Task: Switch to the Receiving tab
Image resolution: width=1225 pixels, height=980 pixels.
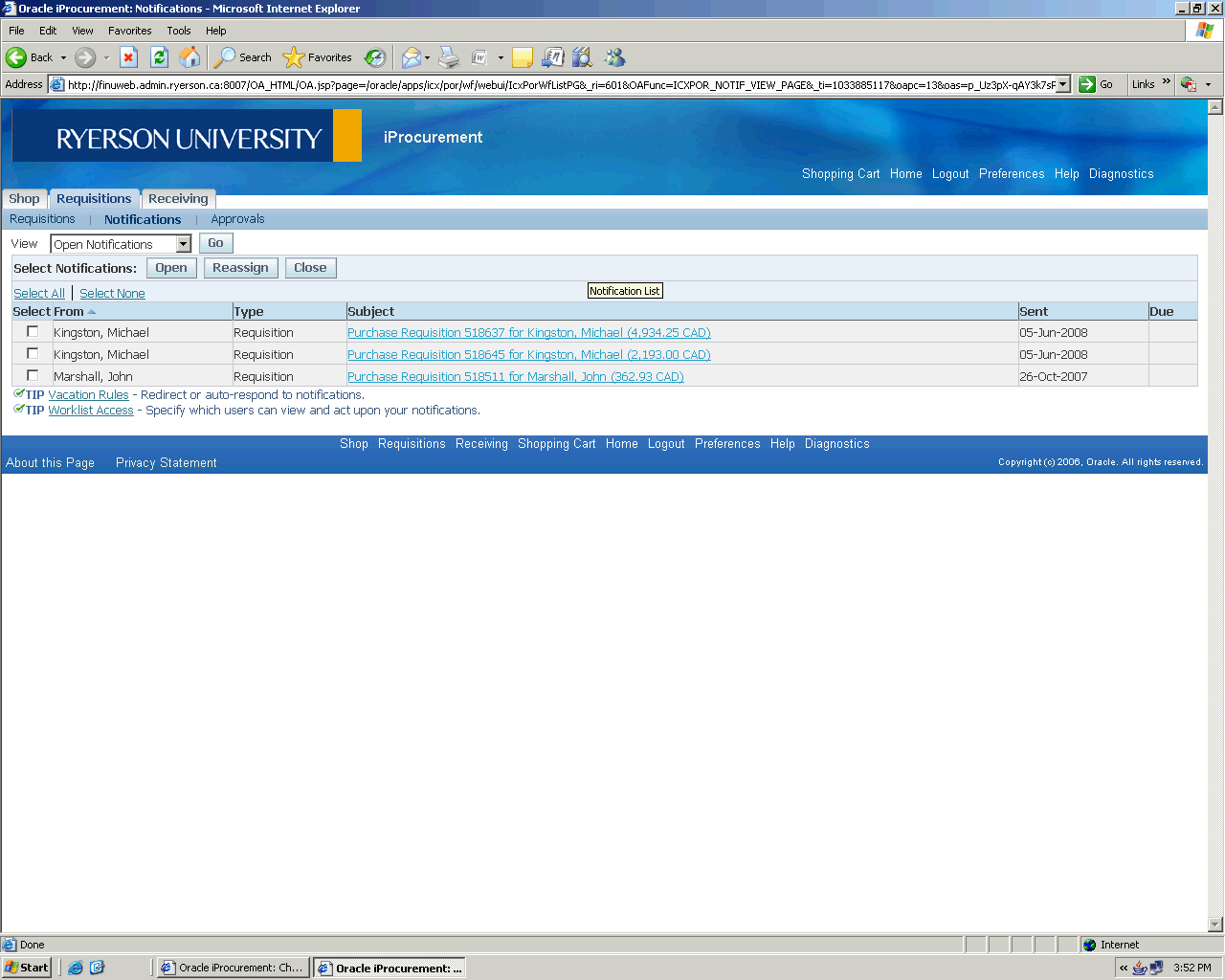Action: tap(178, 199)
